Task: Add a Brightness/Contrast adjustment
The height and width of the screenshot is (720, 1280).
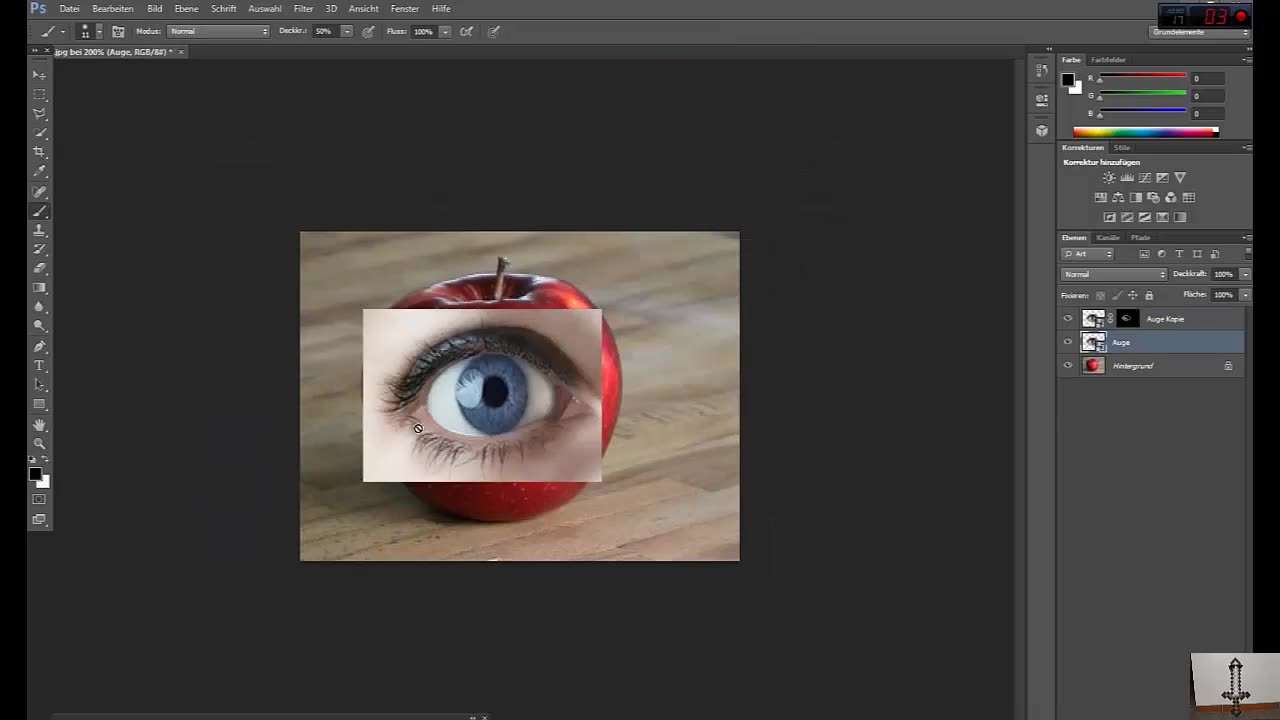Action: 1108,178
